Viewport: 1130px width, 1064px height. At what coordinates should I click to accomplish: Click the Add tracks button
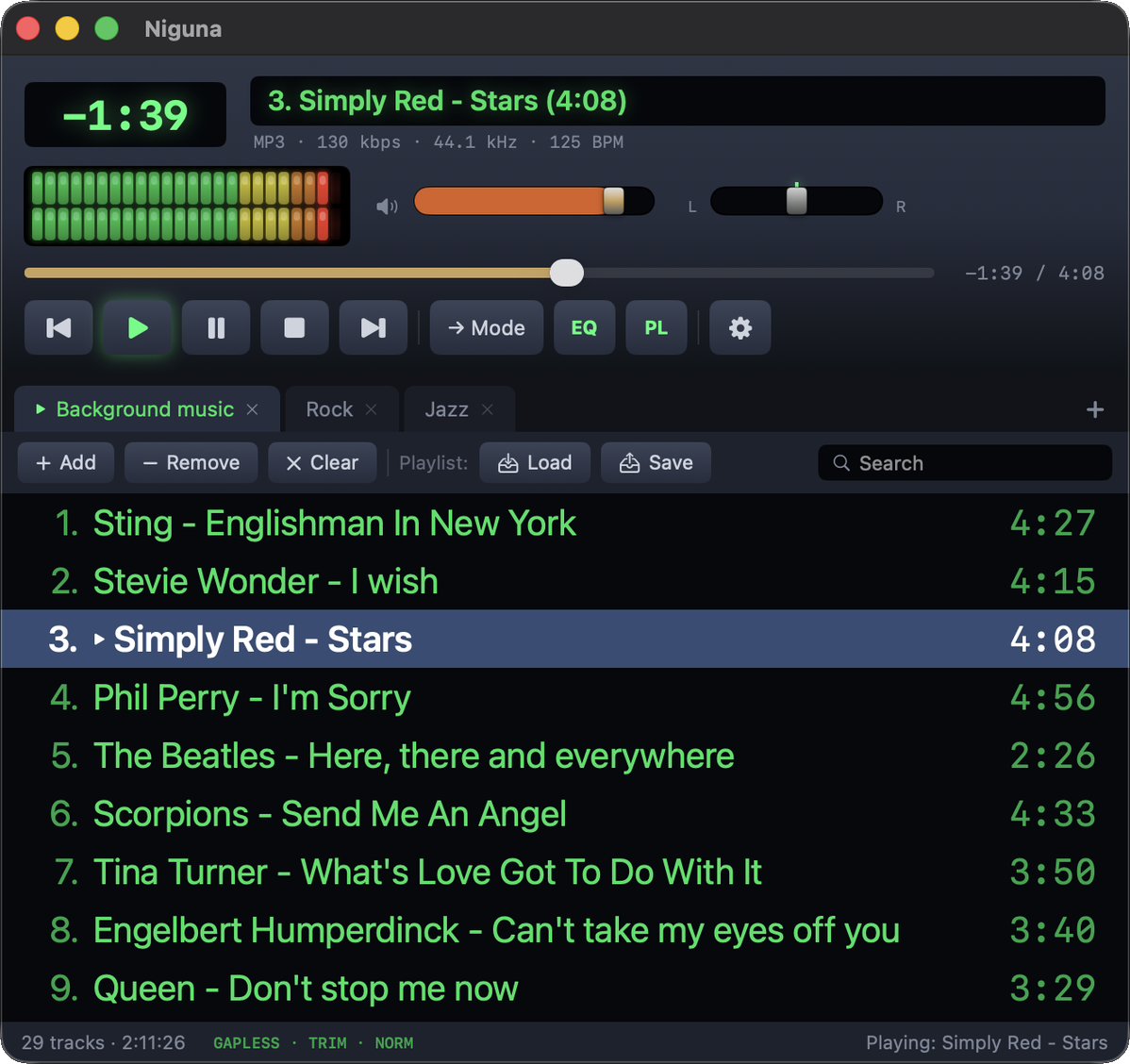pos(66,463)
